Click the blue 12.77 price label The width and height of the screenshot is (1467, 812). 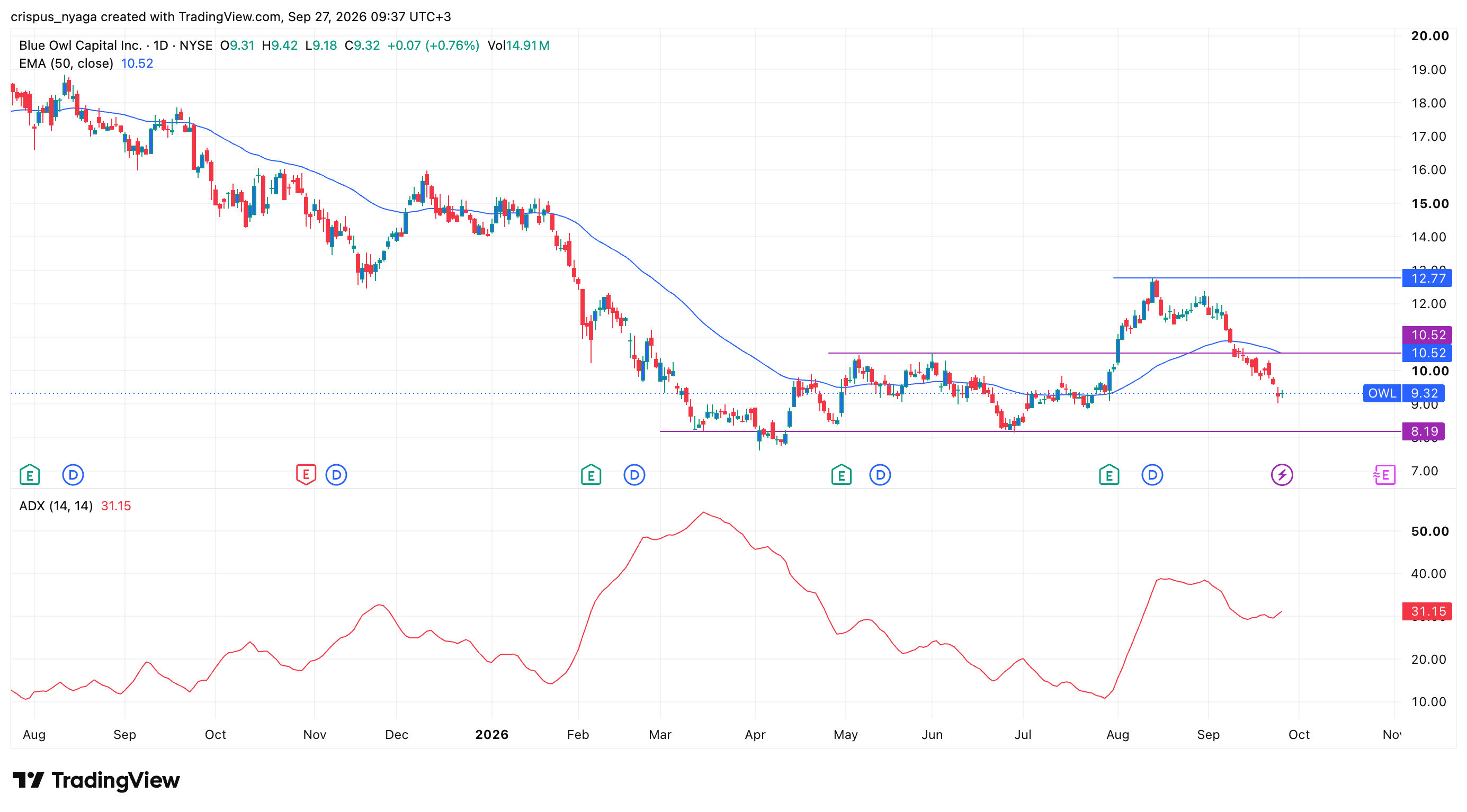[x=1427, y=278]
